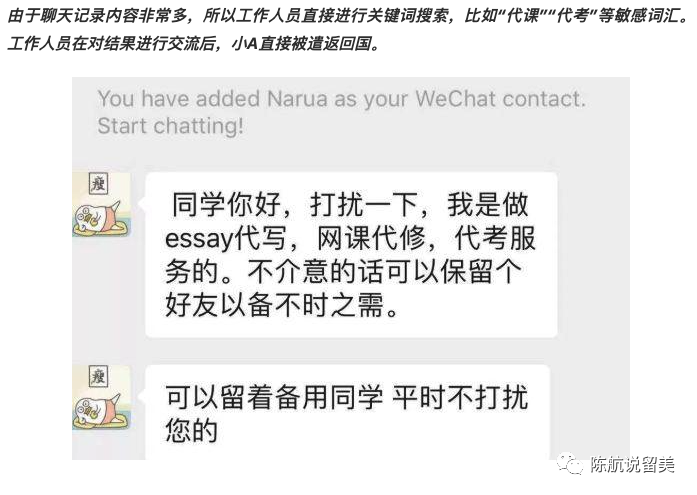Click the Narua name in the system notice

pyautogui.click(x=297, y=99)
